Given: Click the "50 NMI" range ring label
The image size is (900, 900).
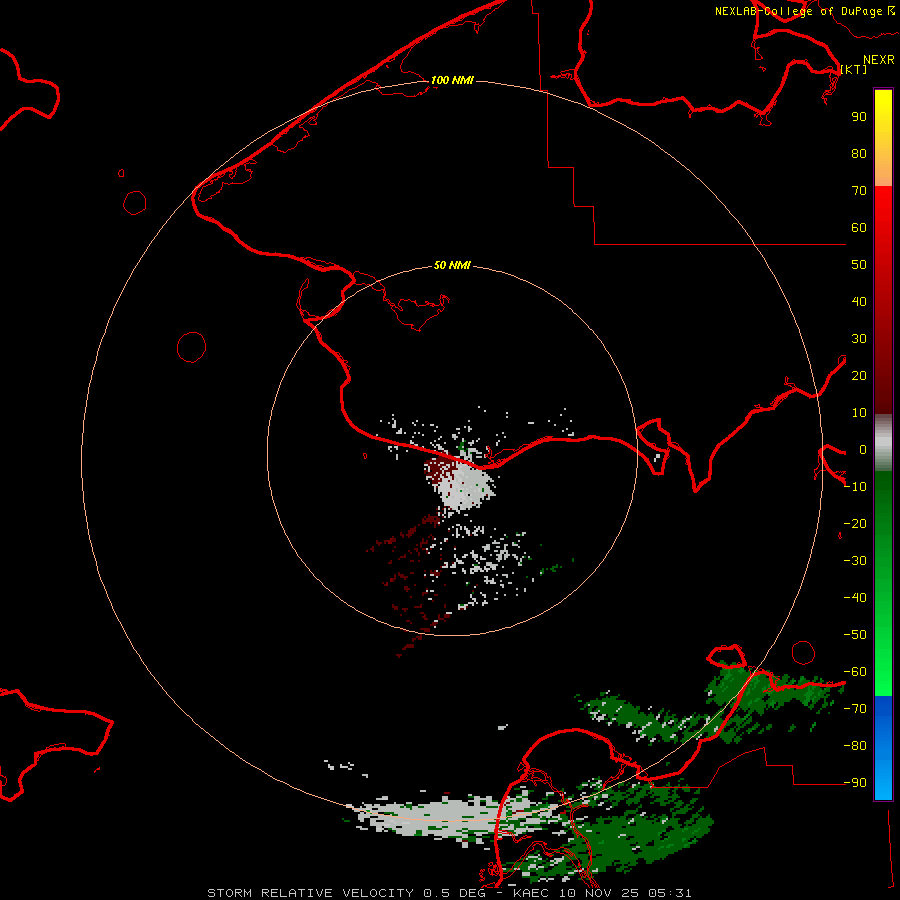Looking at the screenshot, I should pos(452,265).
